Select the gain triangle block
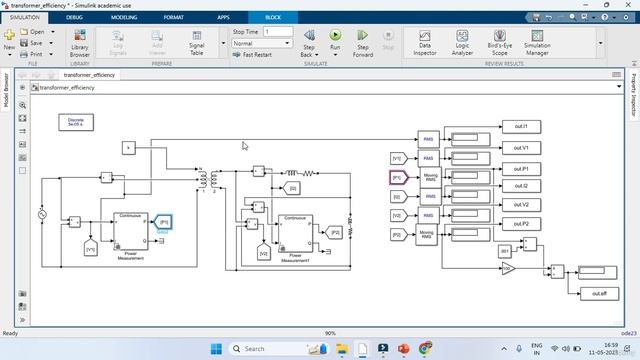Image resolution: width=640 pixels, height=360 pixels. point(508,269)
